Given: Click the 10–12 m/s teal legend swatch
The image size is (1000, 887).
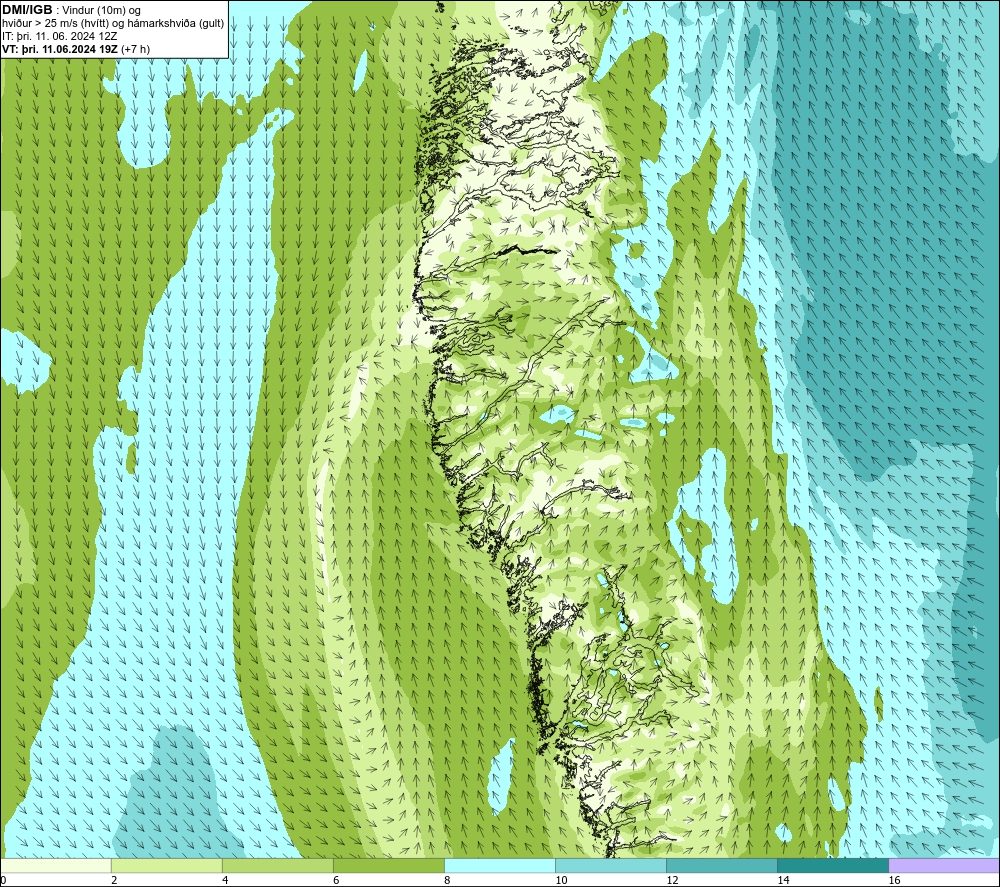Looking at the screenshot, I should (x=611, y=866).
